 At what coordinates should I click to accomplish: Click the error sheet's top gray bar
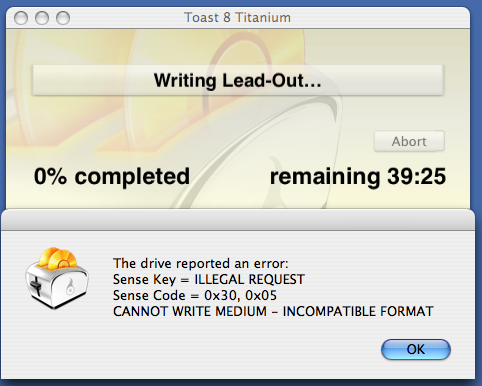click(x=238, y=220)
